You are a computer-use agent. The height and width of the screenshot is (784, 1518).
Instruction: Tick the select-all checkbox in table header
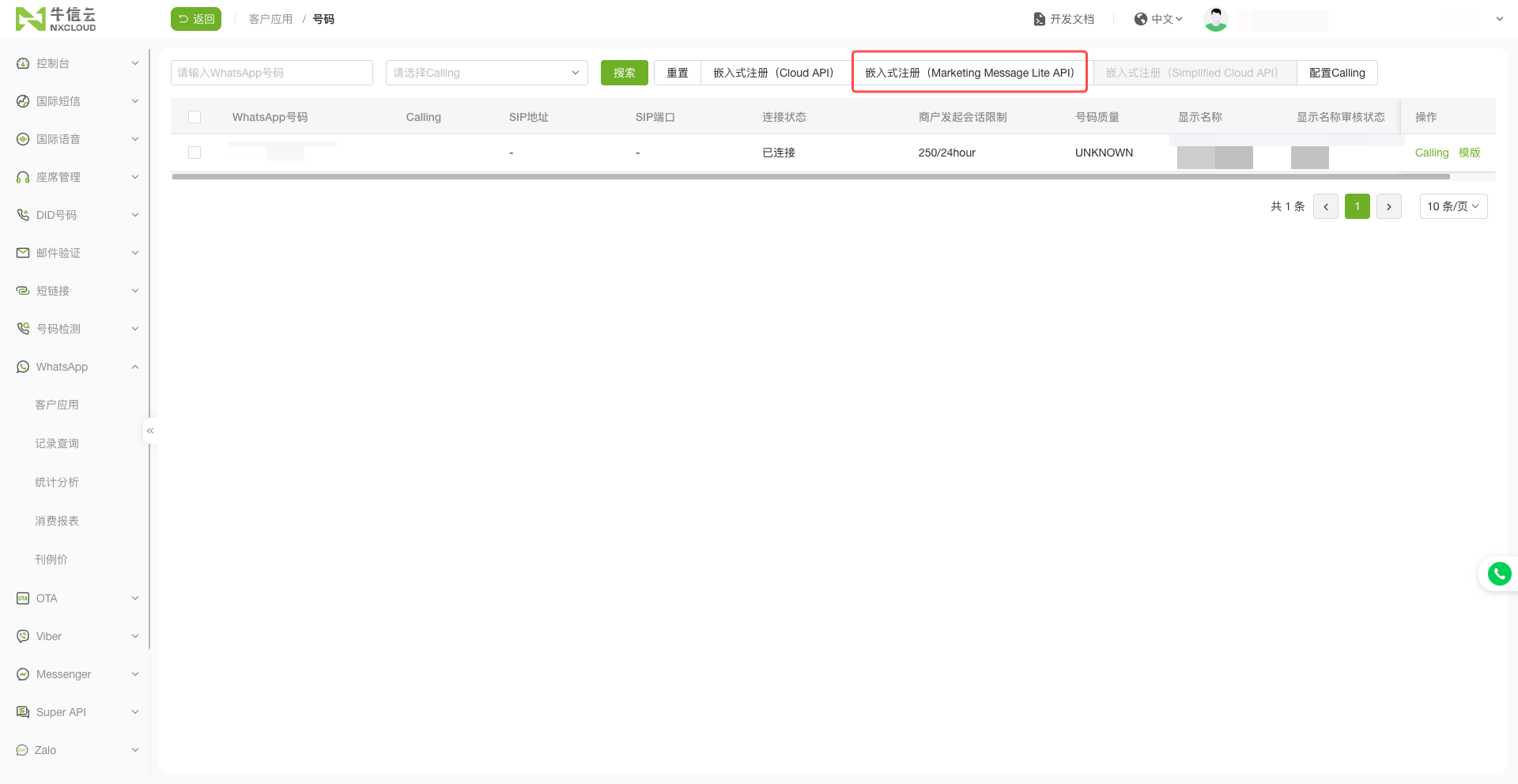point(194,117)
